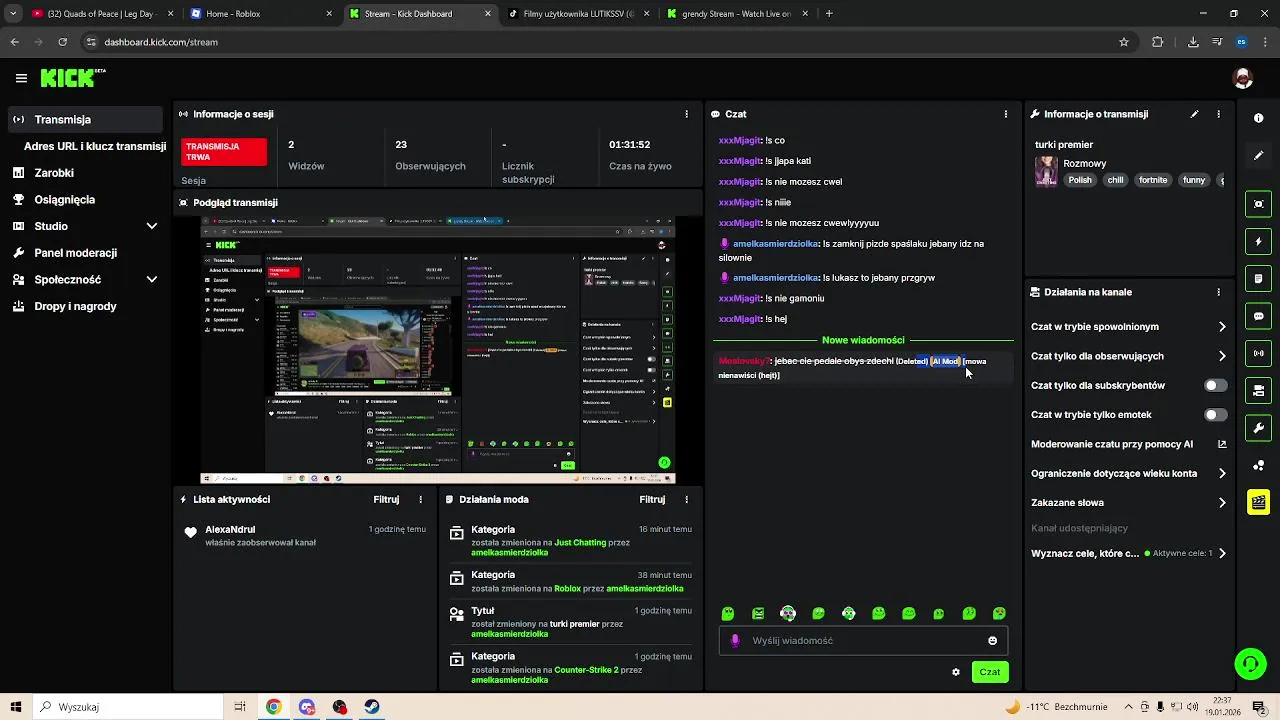This screenshot has height=720, width=1280.
Task: Edit stream info with pencil icon
Action: point(1194,114)
